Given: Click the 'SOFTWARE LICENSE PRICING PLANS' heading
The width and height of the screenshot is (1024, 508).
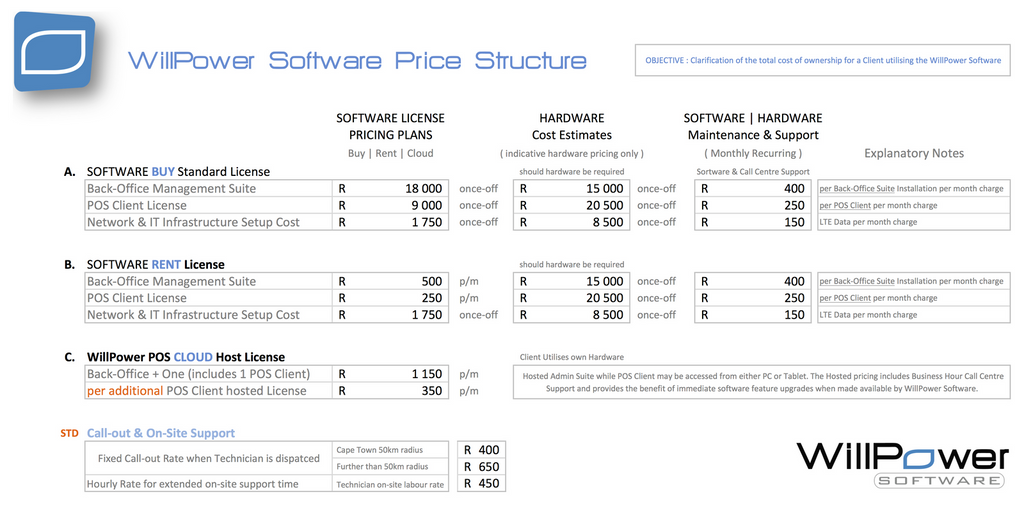Looking at the screenshot, I should click(391, 127).
